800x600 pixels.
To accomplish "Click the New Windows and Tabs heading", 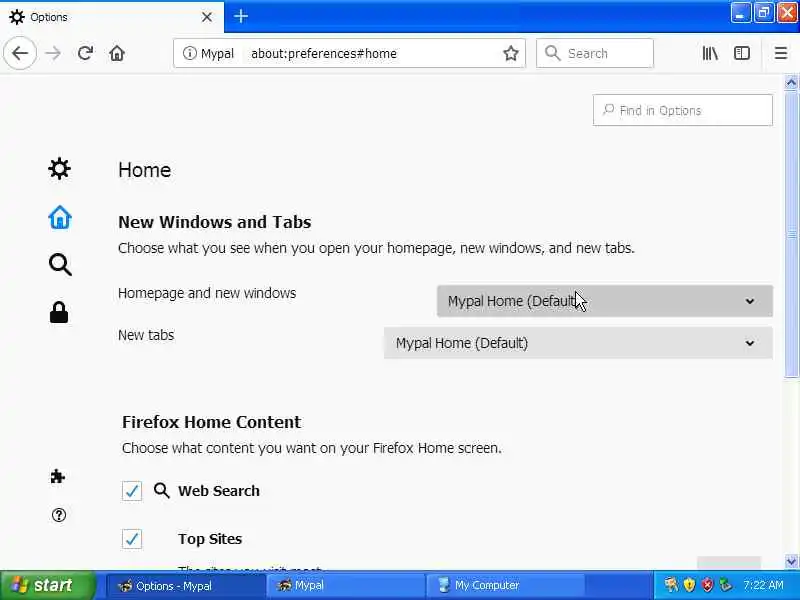I will pyautogui.click(x=215, y=222).
